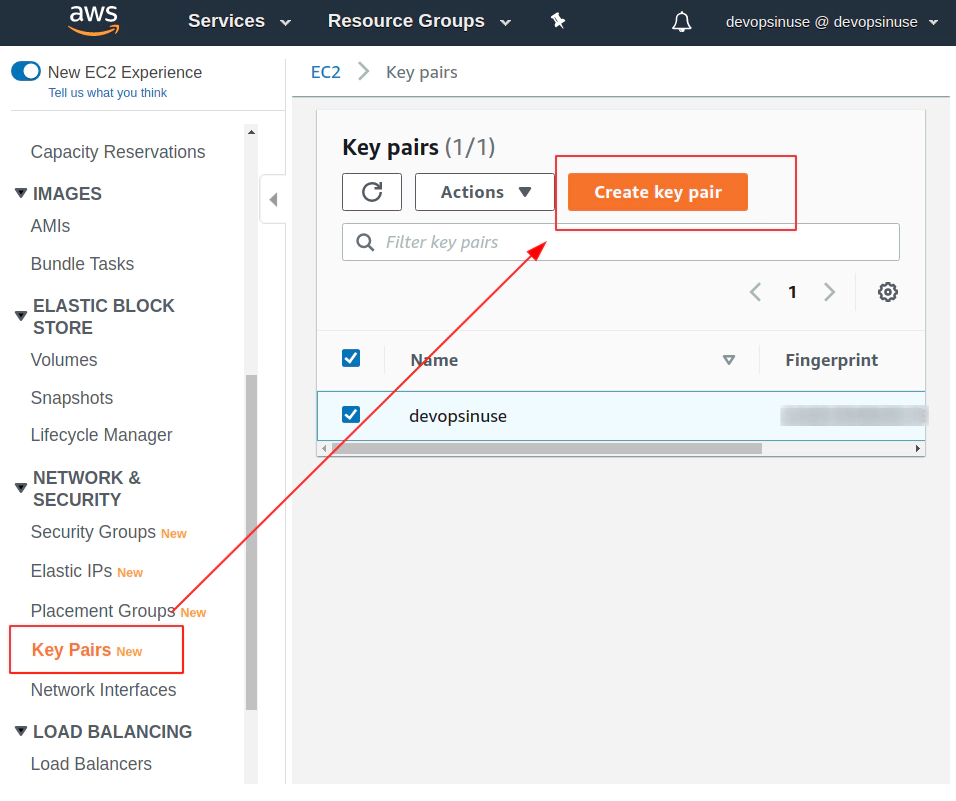Open Load Balancers page
The image size is (956, 801).
(91, 764)
